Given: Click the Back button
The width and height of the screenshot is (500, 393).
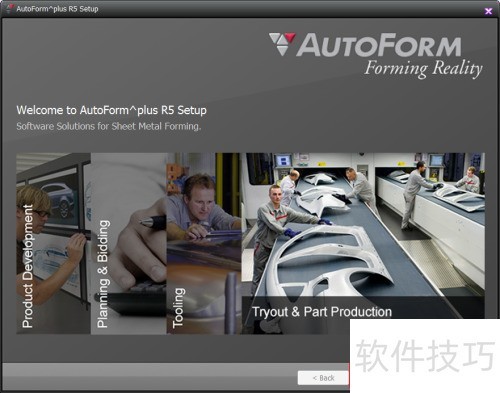Looking at the screenshot, I should pyautogui.click(x=323, y=378).
